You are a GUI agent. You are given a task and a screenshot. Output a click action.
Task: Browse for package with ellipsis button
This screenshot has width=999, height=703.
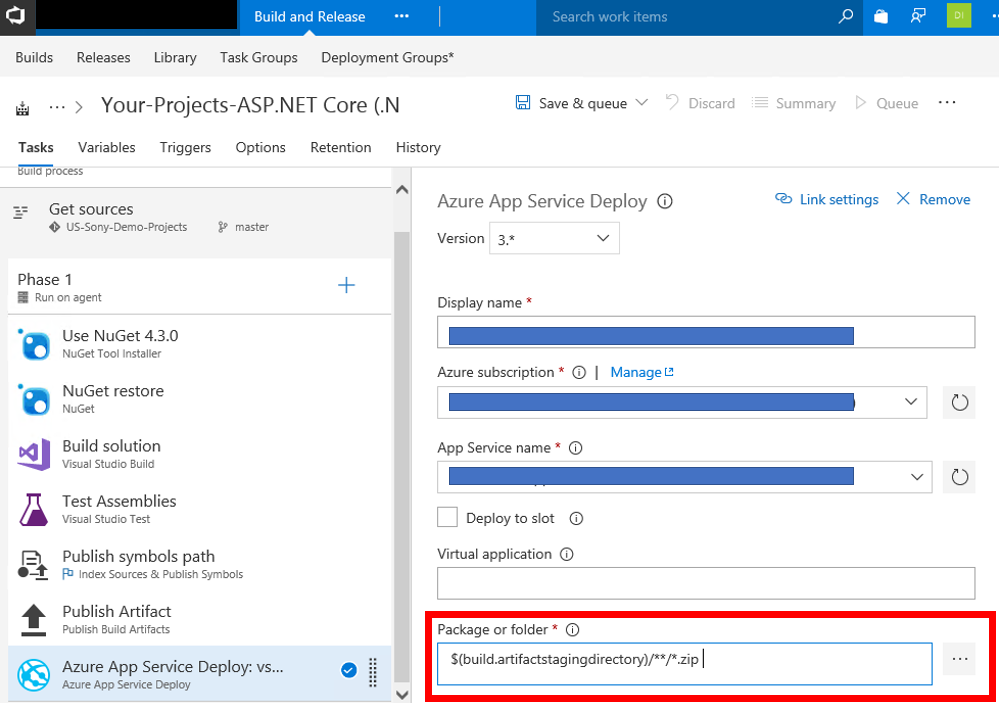959,660
